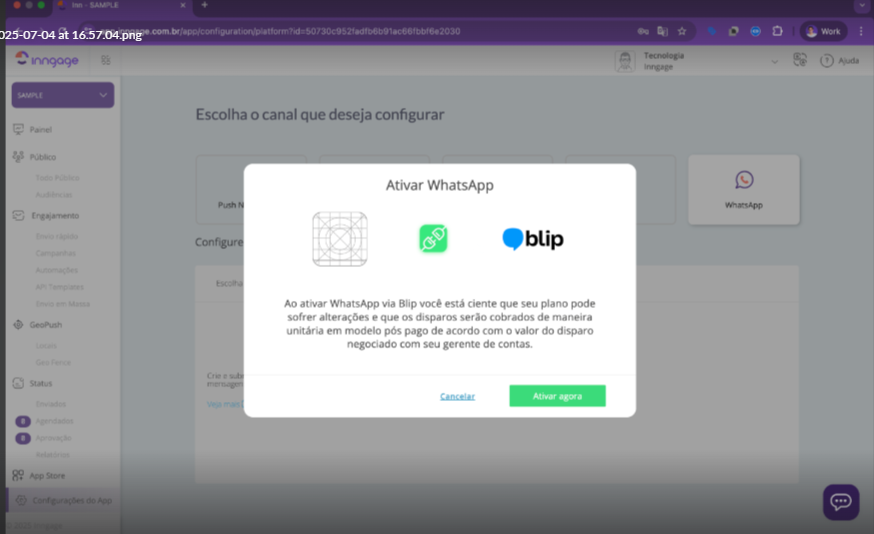Click the Configurações gear icon
Screen dimensions: 874x534
[21, 500]
